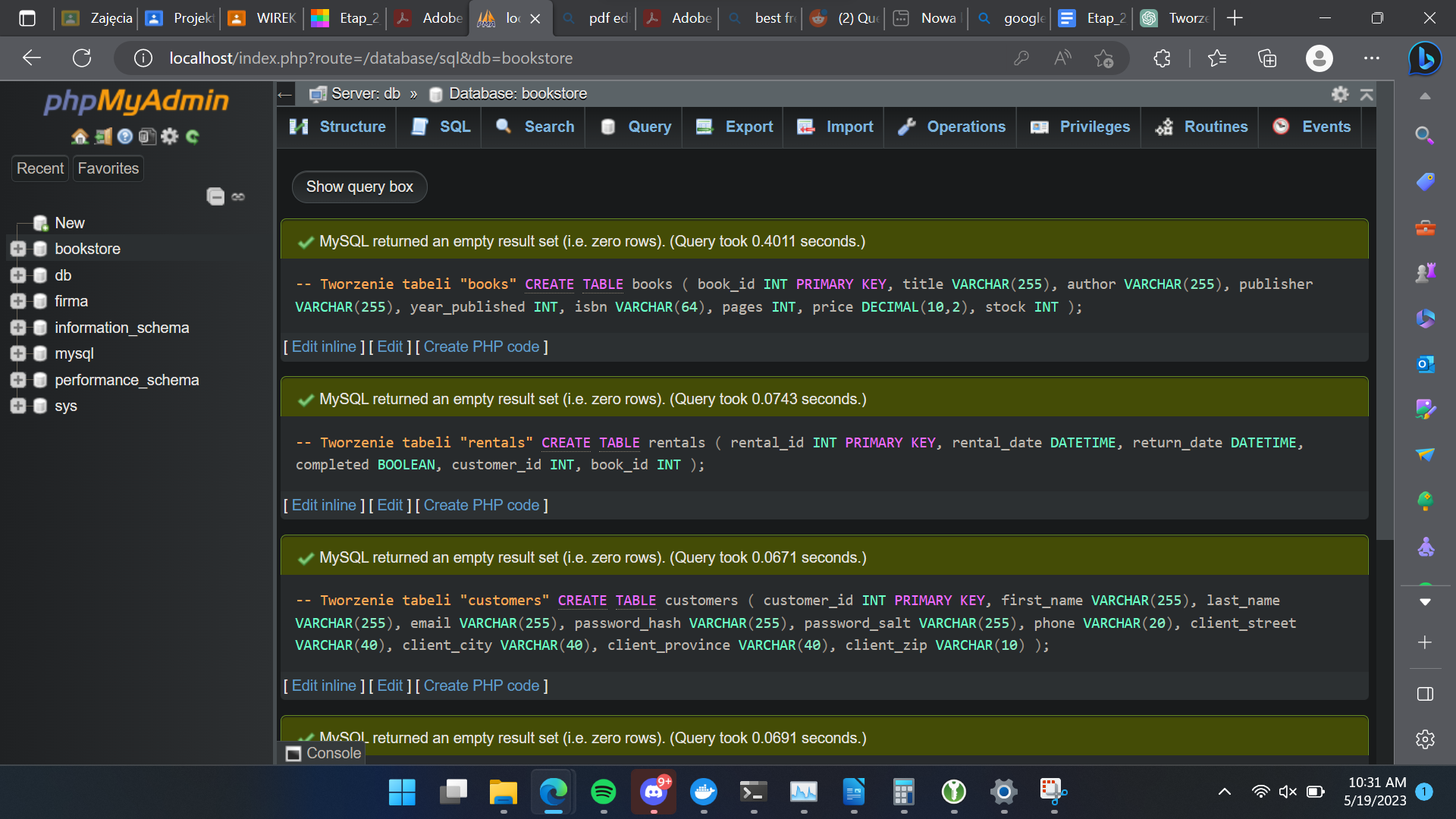Open the Privileges tab
This screenshot has height=819, width=1456.
click(1081, 127)
